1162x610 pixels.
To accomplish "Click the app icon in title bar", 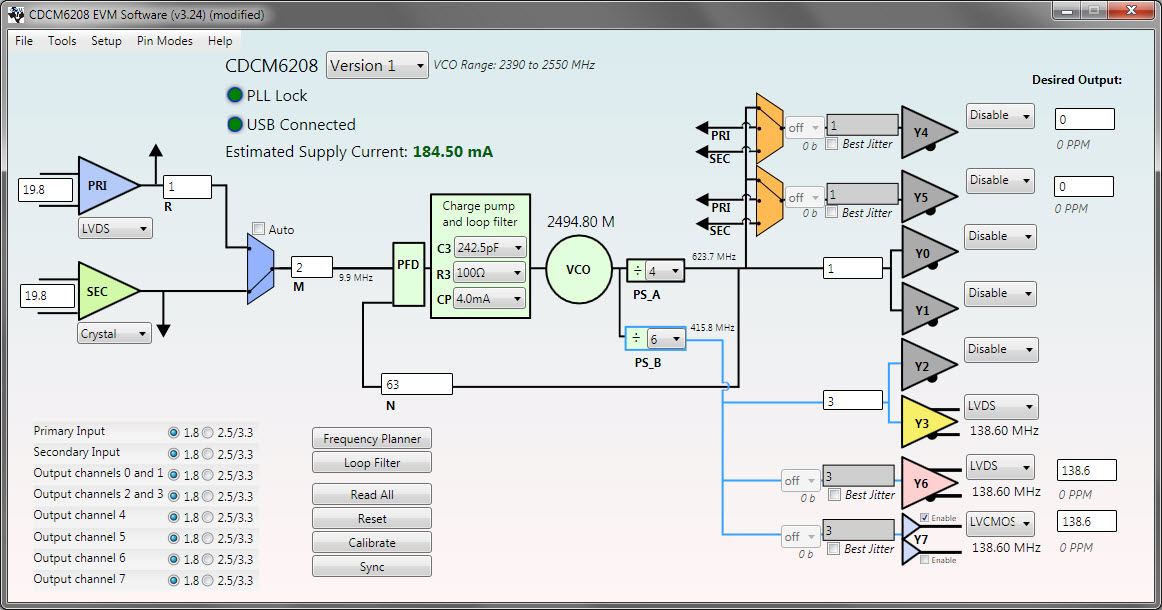I will (x=15, y=14).
